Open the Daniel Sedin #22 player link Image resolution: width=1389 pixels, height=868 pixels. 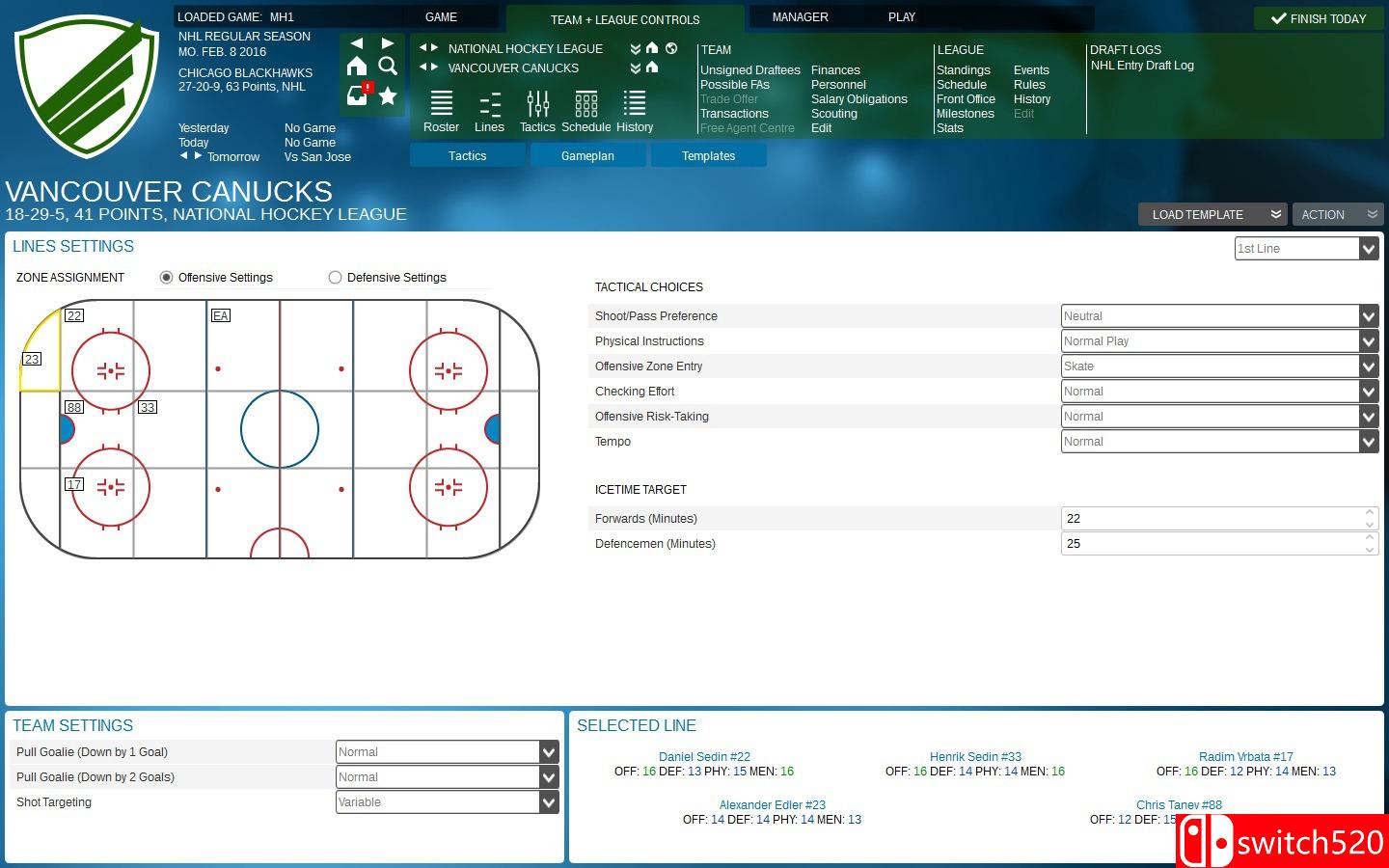click(704, 757)
